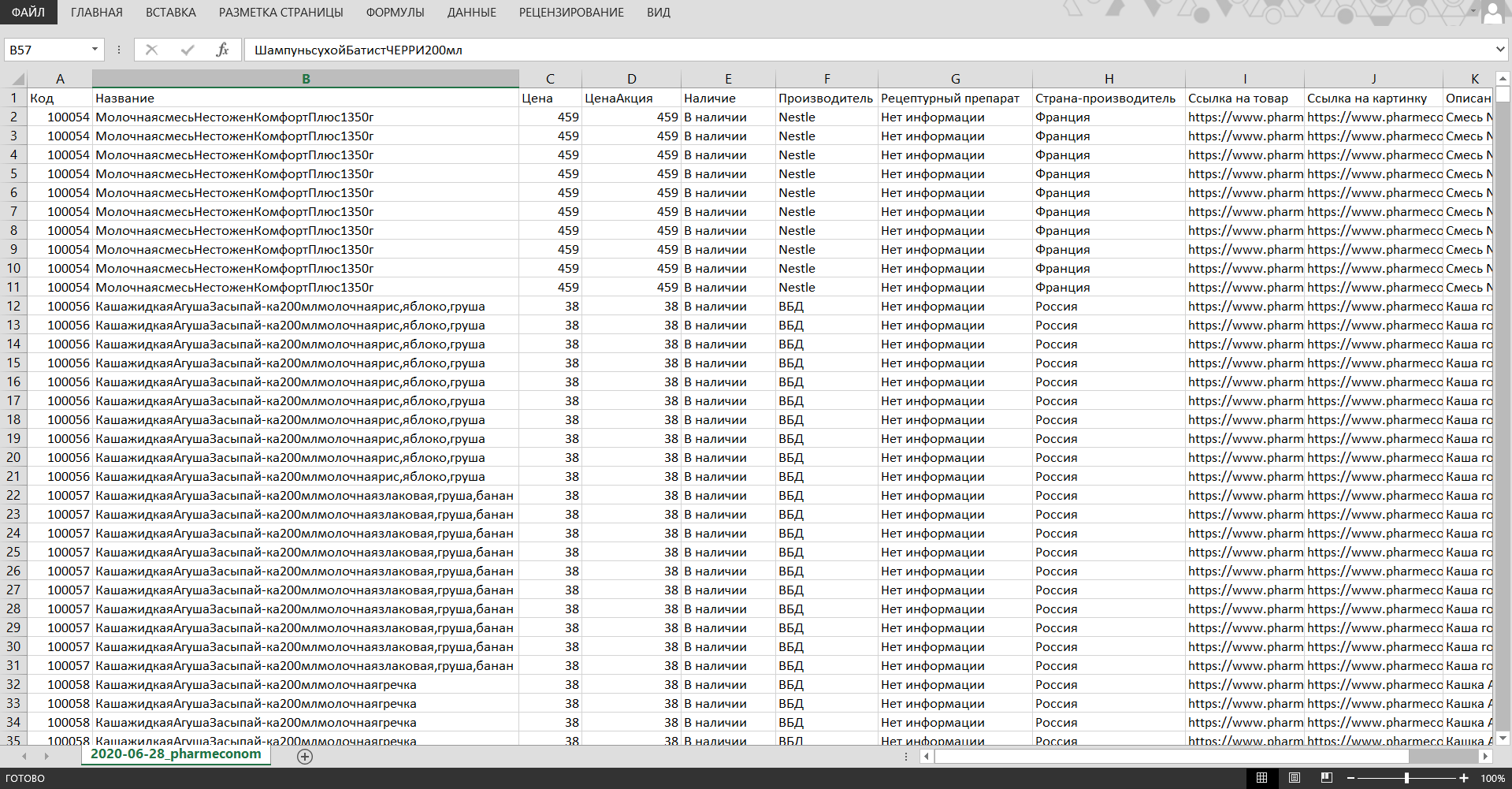
Task: Select the Страна-производитель header cell
Action: [x=1109, y=98]
